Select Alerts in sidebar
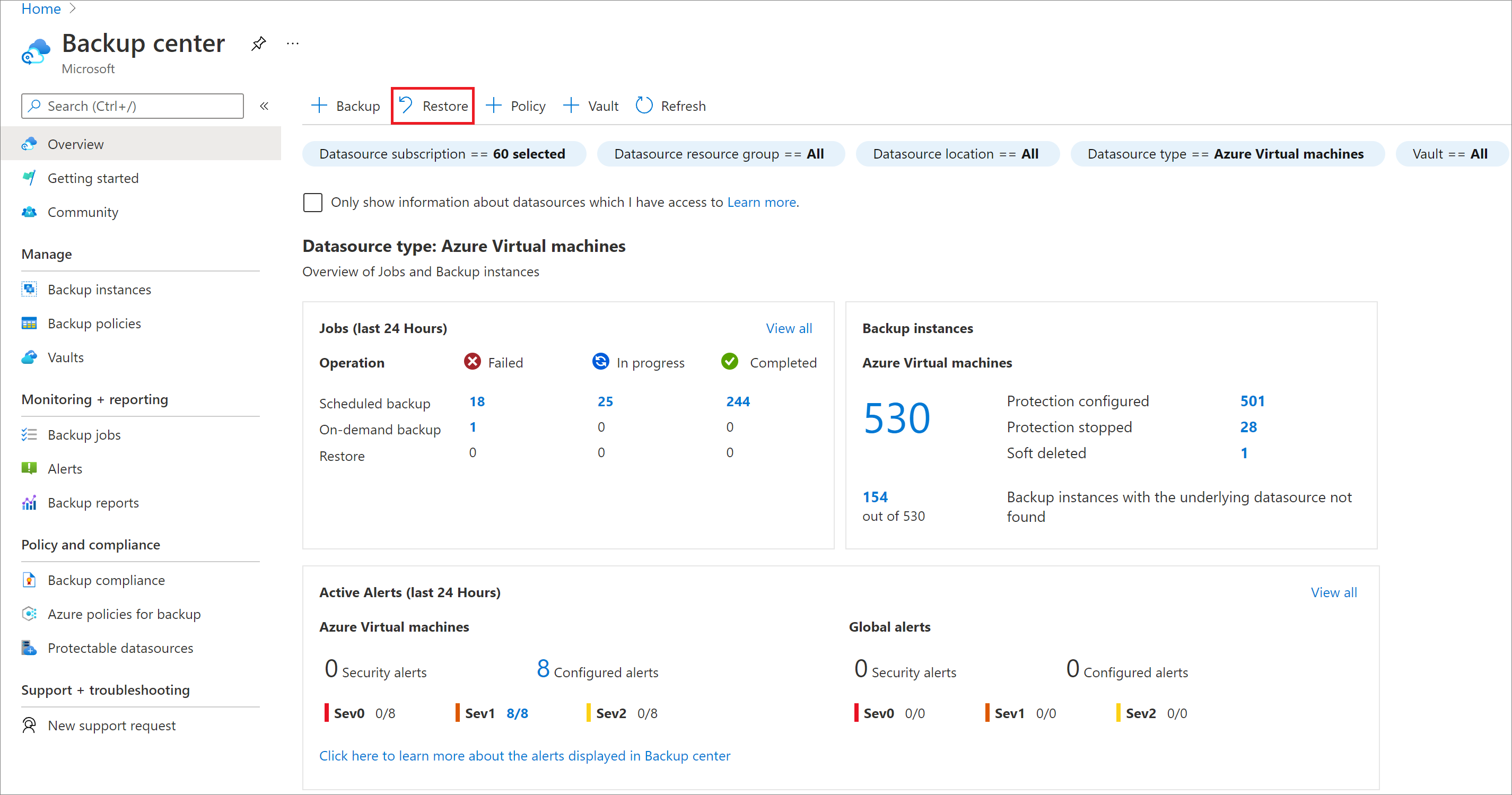Image resolution: width=1512 pixels, height=795 pixels. [x=63, y=468]
